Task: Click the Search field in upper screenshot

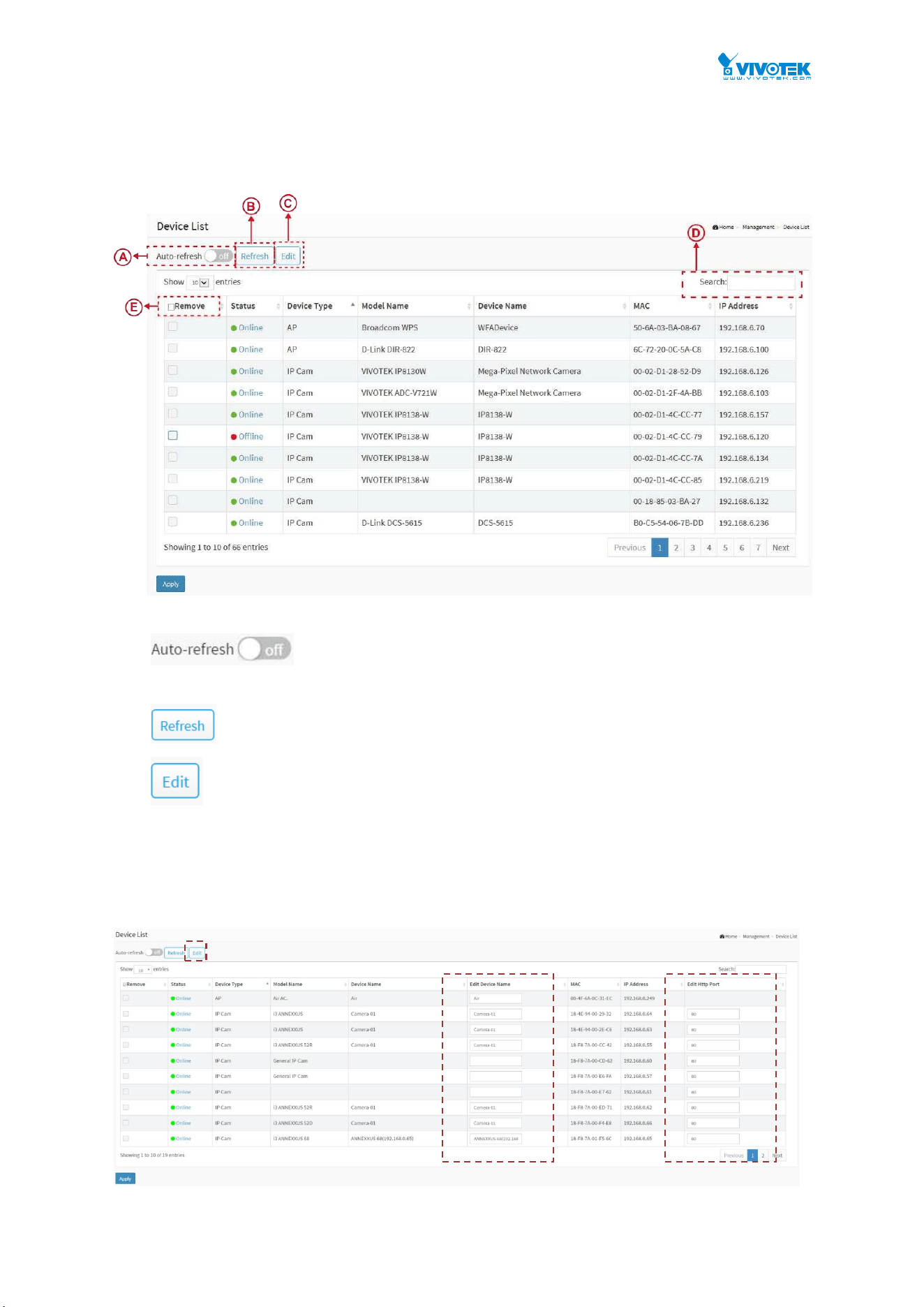Action: point(761,283)
